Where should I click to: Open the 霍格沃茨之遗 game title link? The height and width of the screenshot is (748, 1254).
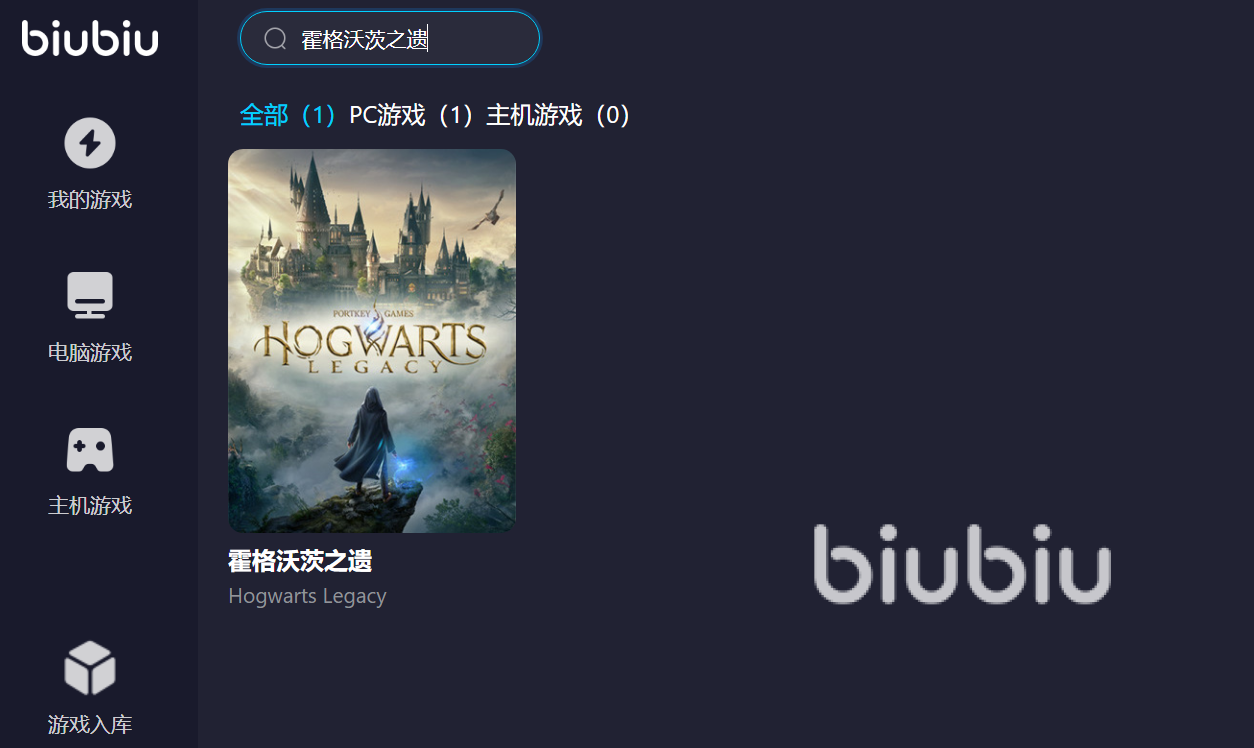300,561
